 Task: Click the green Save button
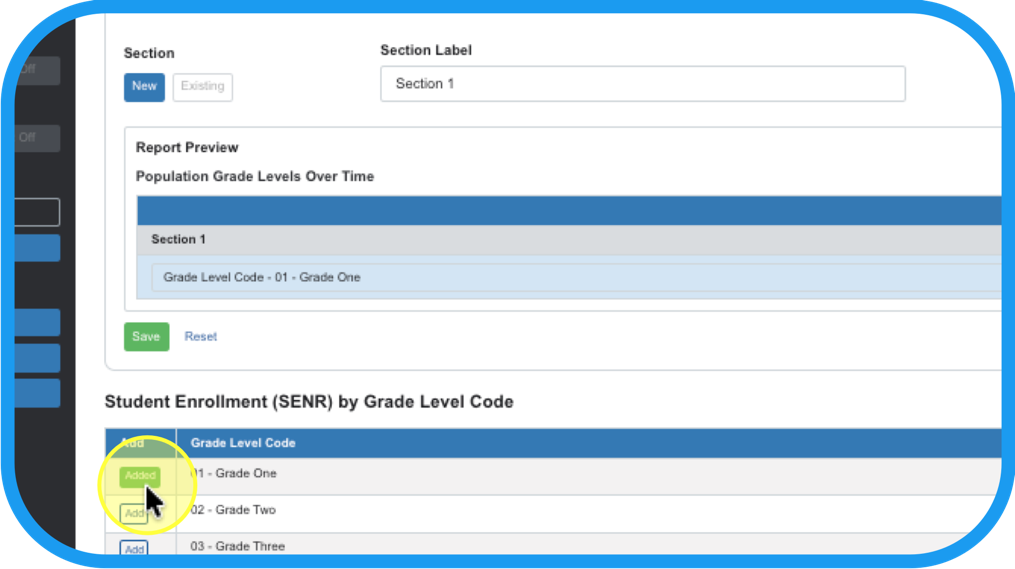click(146, 337)
